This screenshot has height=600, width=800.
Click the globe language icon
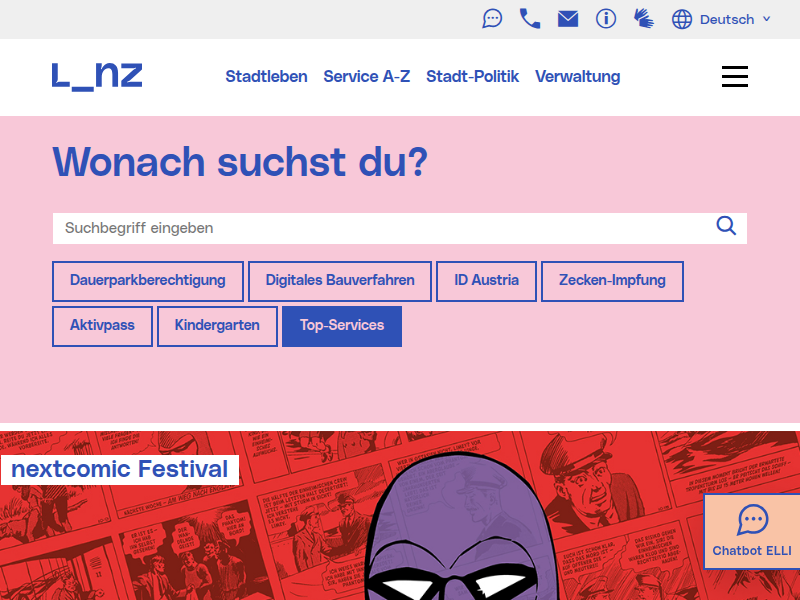click(x=682, y=19)
